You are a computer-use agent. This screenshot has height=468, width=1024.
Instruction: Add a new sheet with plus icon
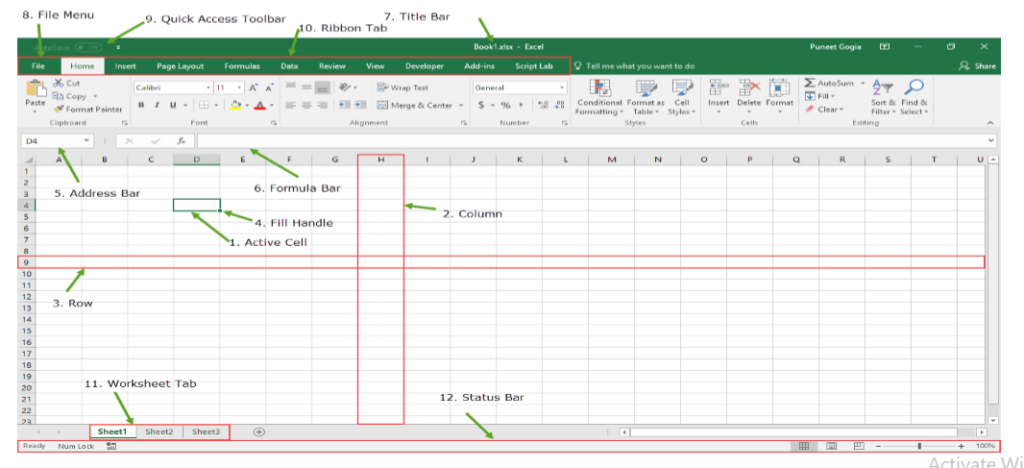tap(259, 431)
